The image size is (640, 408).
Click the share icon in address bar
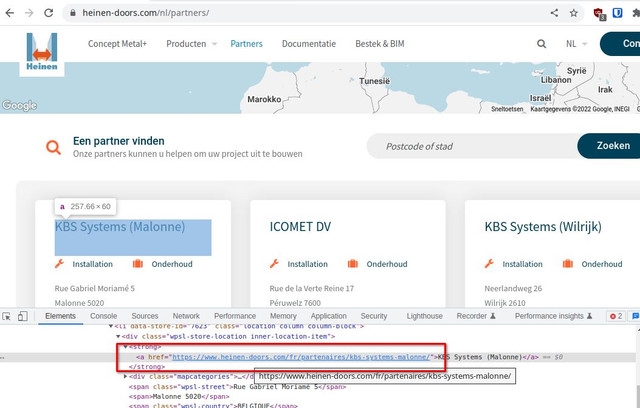(554, 13)
